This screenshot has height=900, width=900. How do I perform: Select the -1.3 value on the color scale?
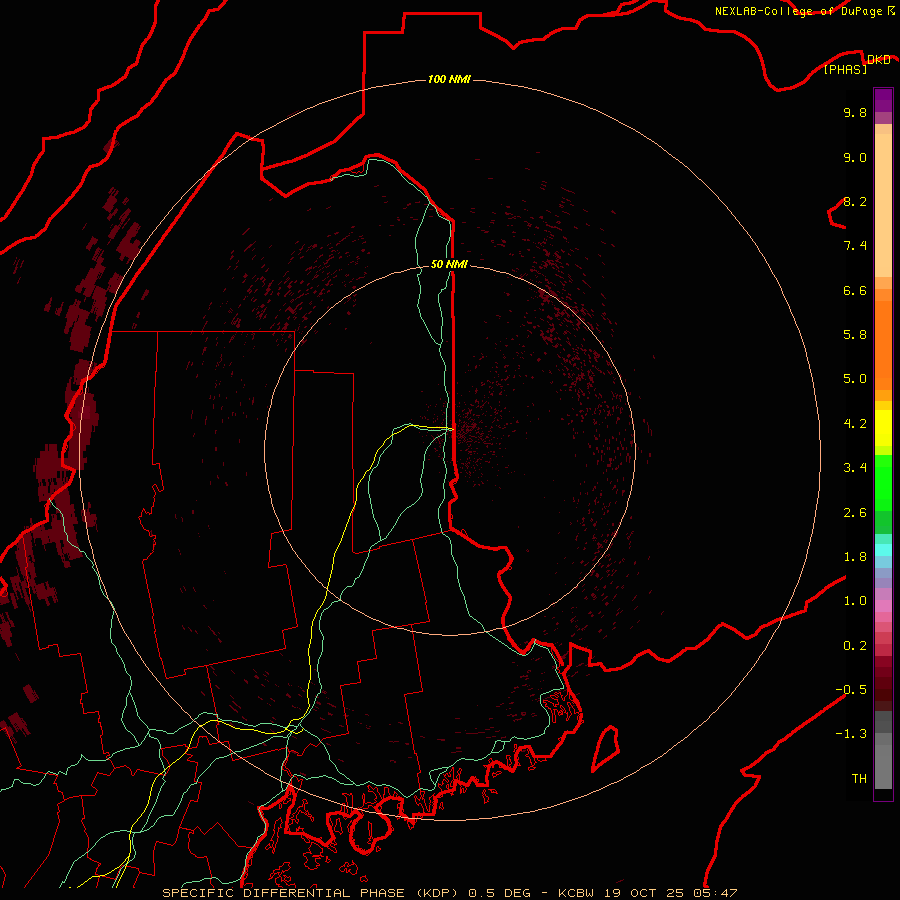click(x=851, y=734)
